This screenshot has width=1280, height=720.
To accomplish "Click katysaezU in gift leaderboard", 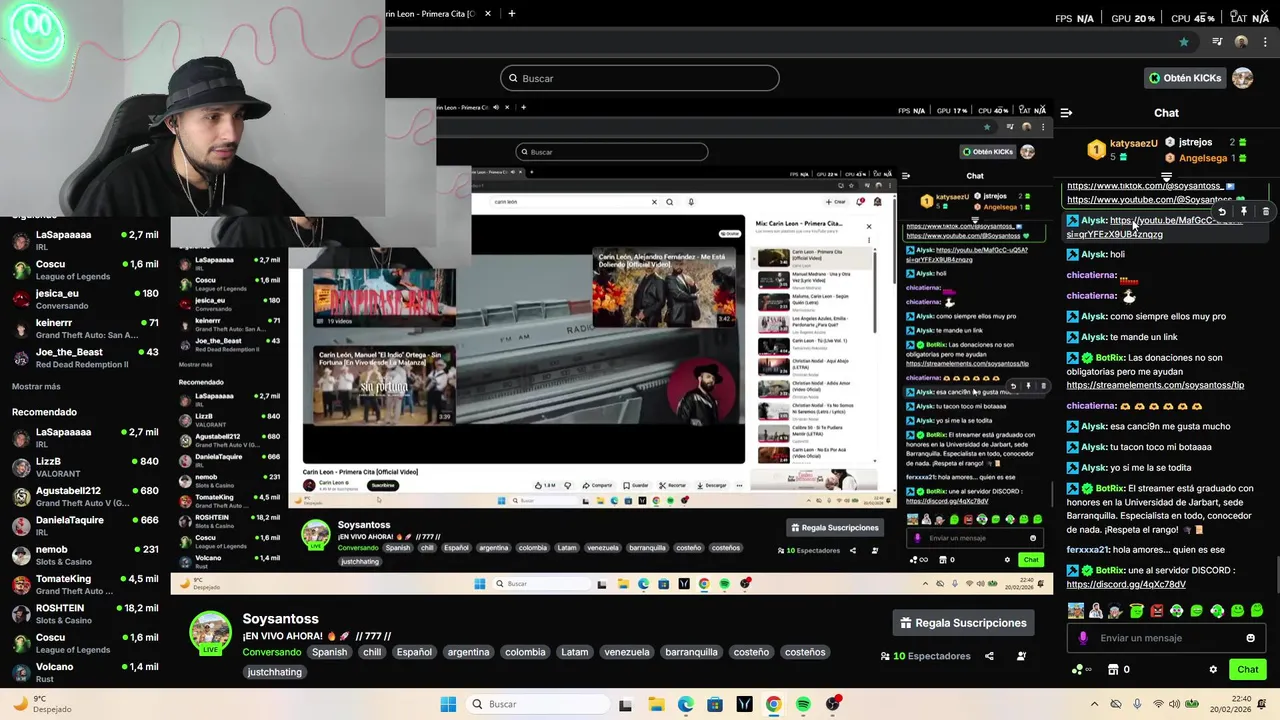I will (1133, 143).
